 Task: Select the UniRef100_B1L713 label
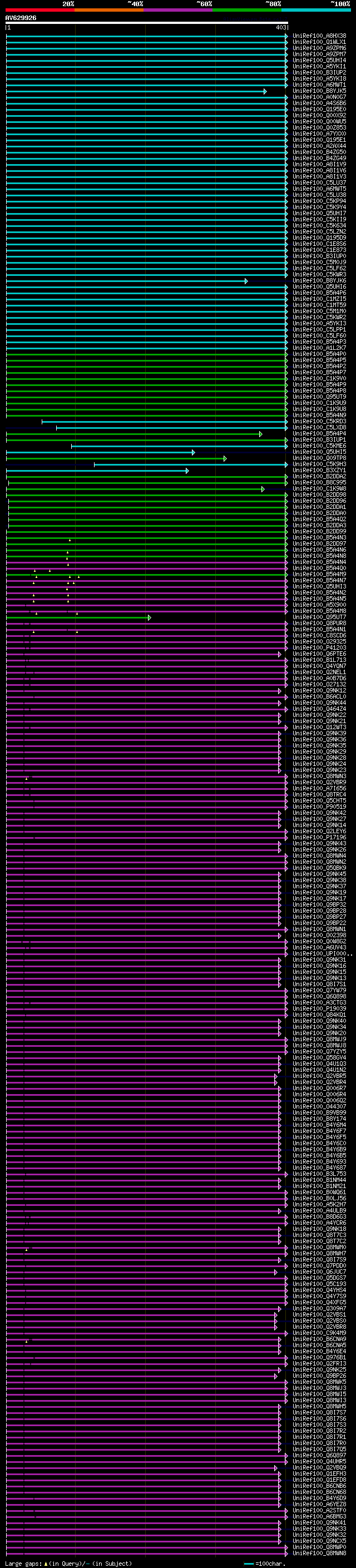click(319, 660)
